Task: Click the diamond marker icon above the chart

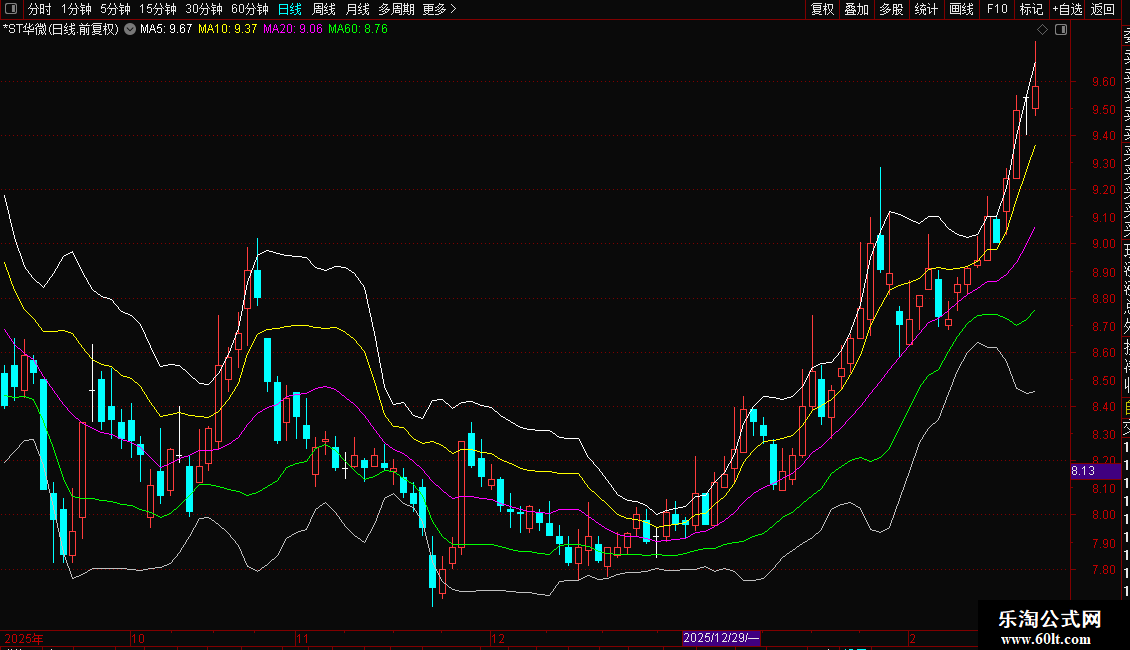Action: [x=1042, y=30]
